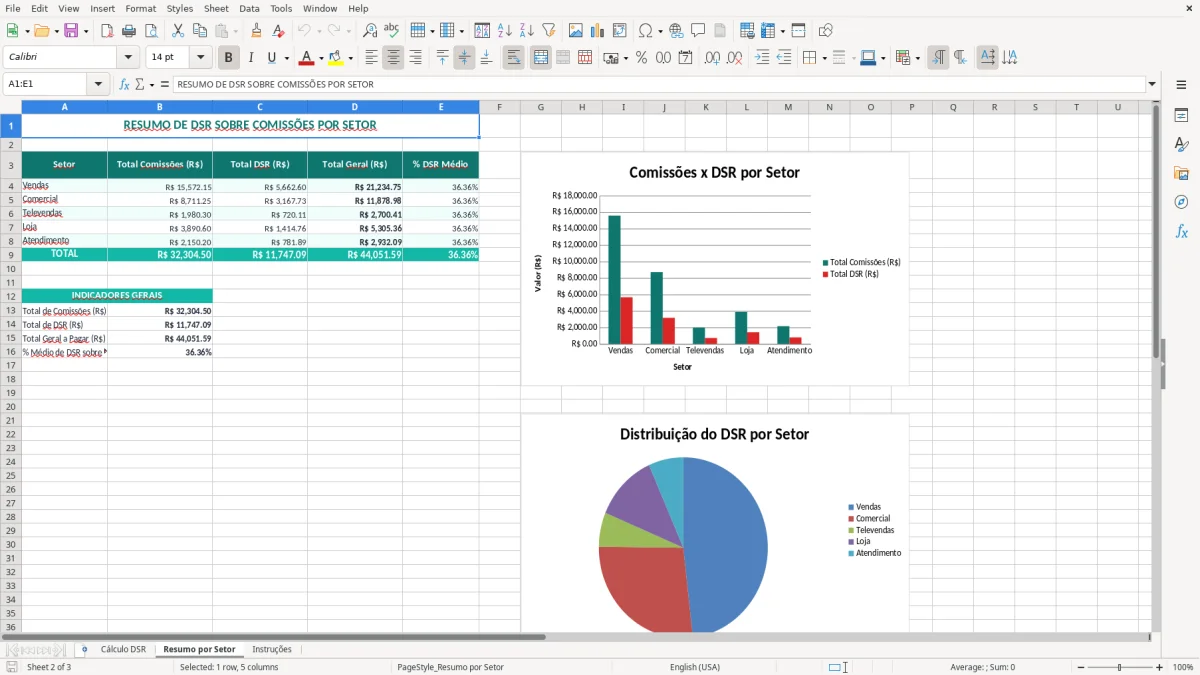Open the sidebar Navigator compass icon
This screenshot has width=1200, height=675.
1181,203
